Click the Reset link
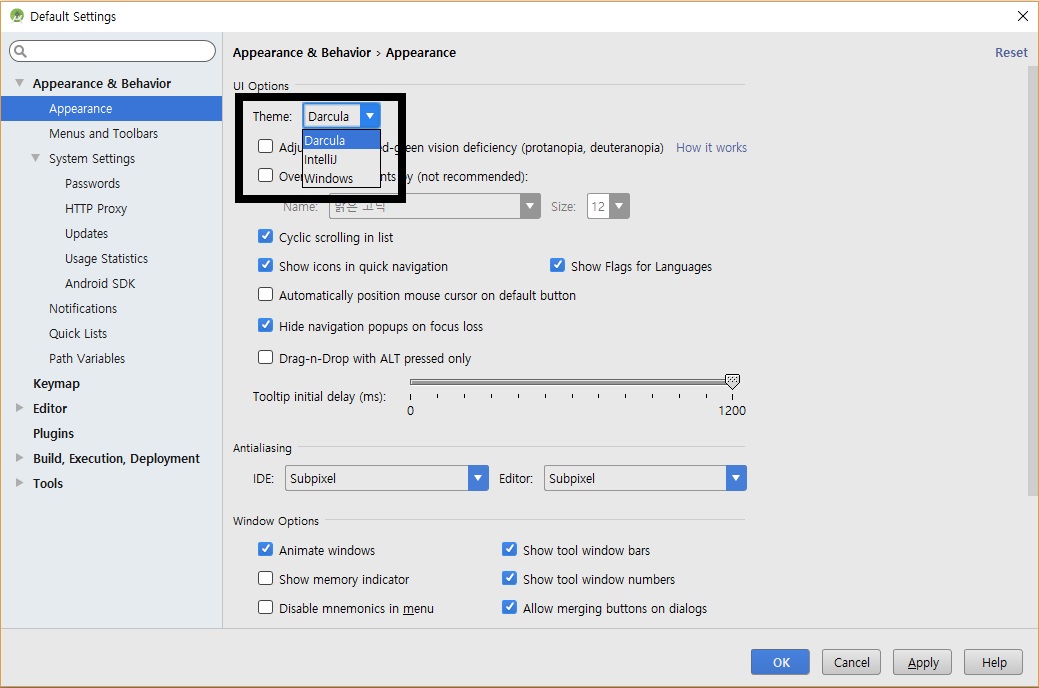The image size is (1039, 688). (x=1011, y=52)
